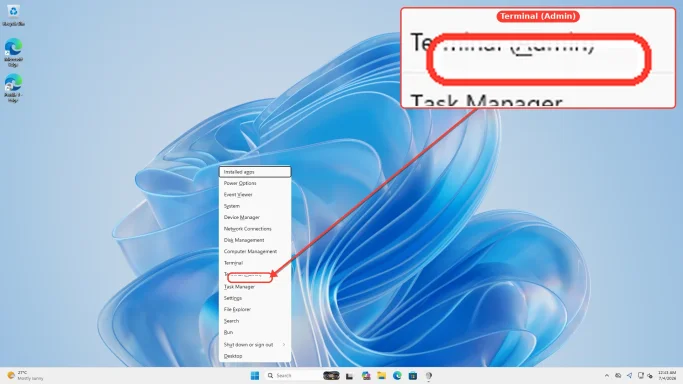Choose System in the Win+X menu
Viewport: 683px width, 384px height.
(x=255, y=206)
